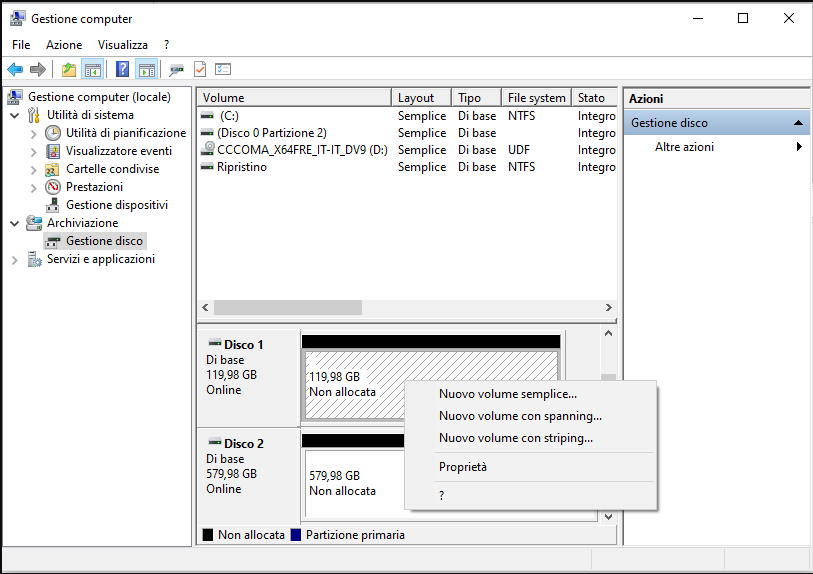
Task: Toggle Show/Hide console tree toolbar icon
Action: pyautogui.click(x=93, y=69)
